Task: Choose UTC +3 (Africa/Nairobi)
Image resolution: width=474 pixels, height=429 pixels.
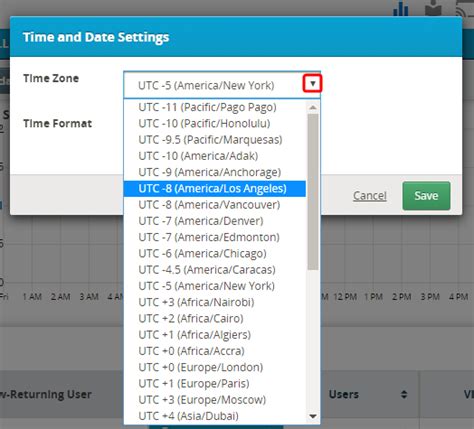Action: 215,302
